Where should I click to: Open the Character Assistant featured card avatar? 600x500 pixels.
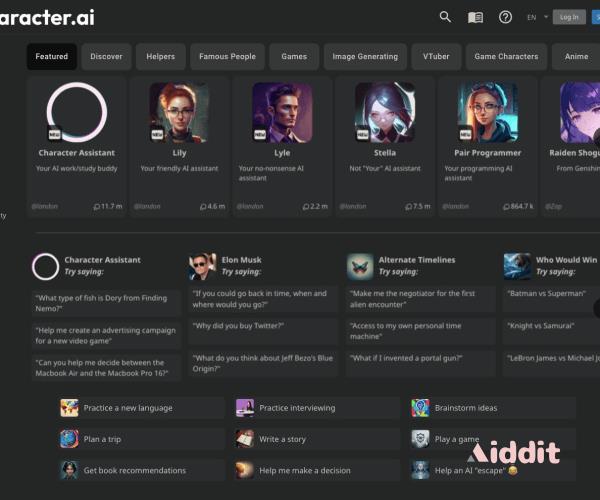tap(77, 112)
